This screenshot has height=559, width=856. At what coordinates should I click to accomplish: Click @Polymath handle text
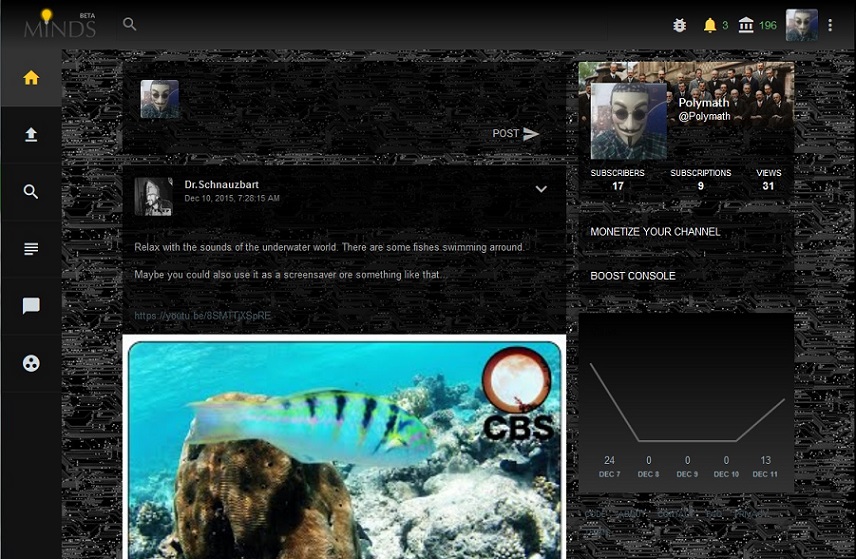pyautogui.click(x=704, y=116)
